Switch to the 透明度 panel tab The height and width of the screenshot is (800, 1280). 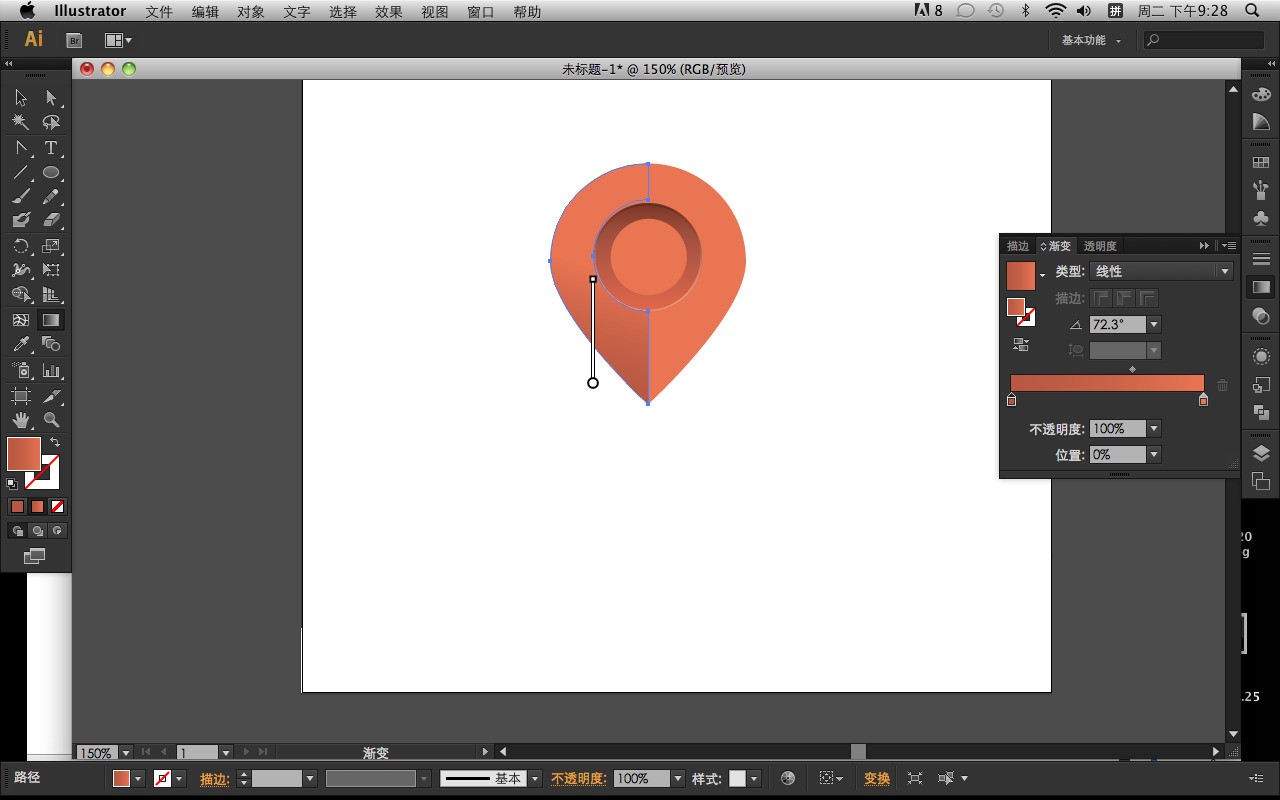click(x=1100, y=246)
